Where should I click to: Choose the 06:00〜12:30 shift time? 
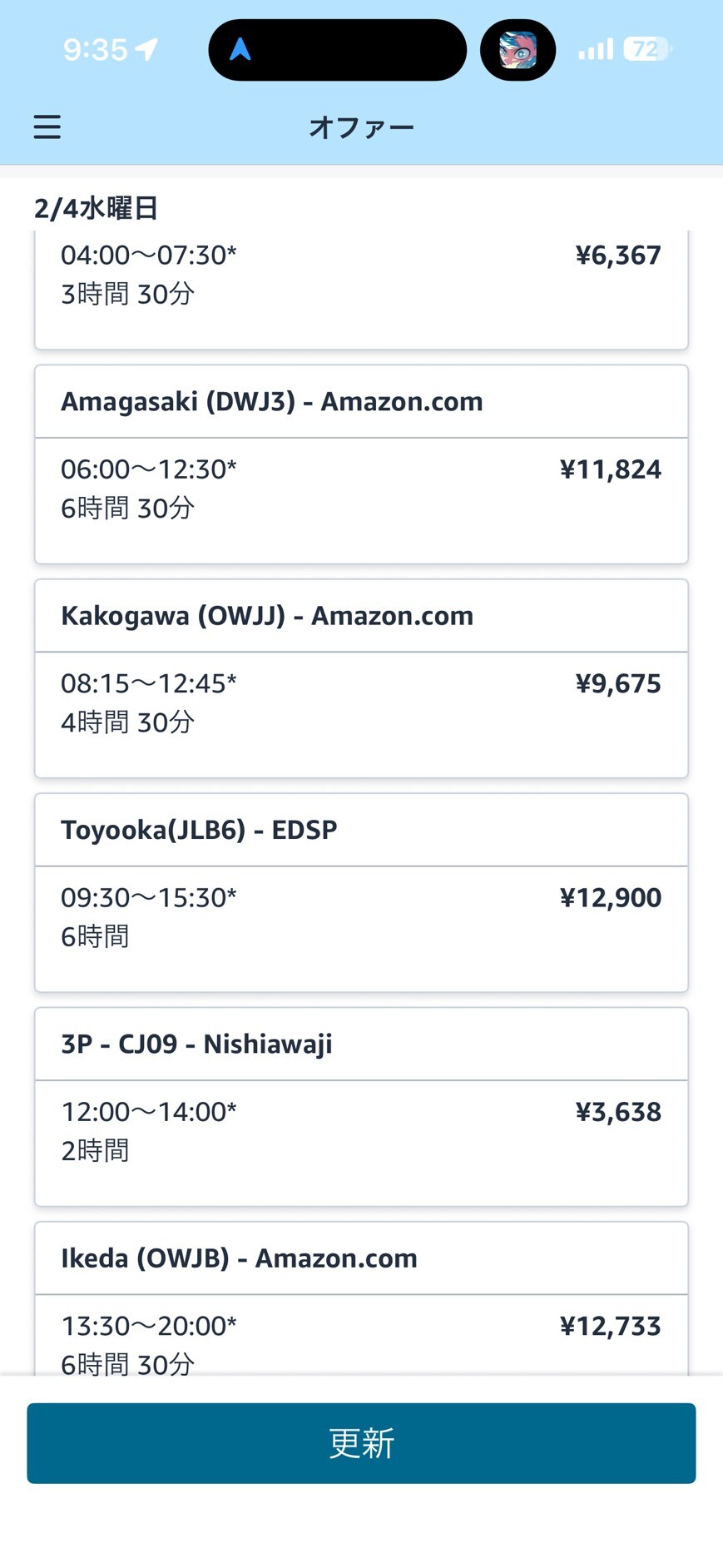[x=148, y=469]
